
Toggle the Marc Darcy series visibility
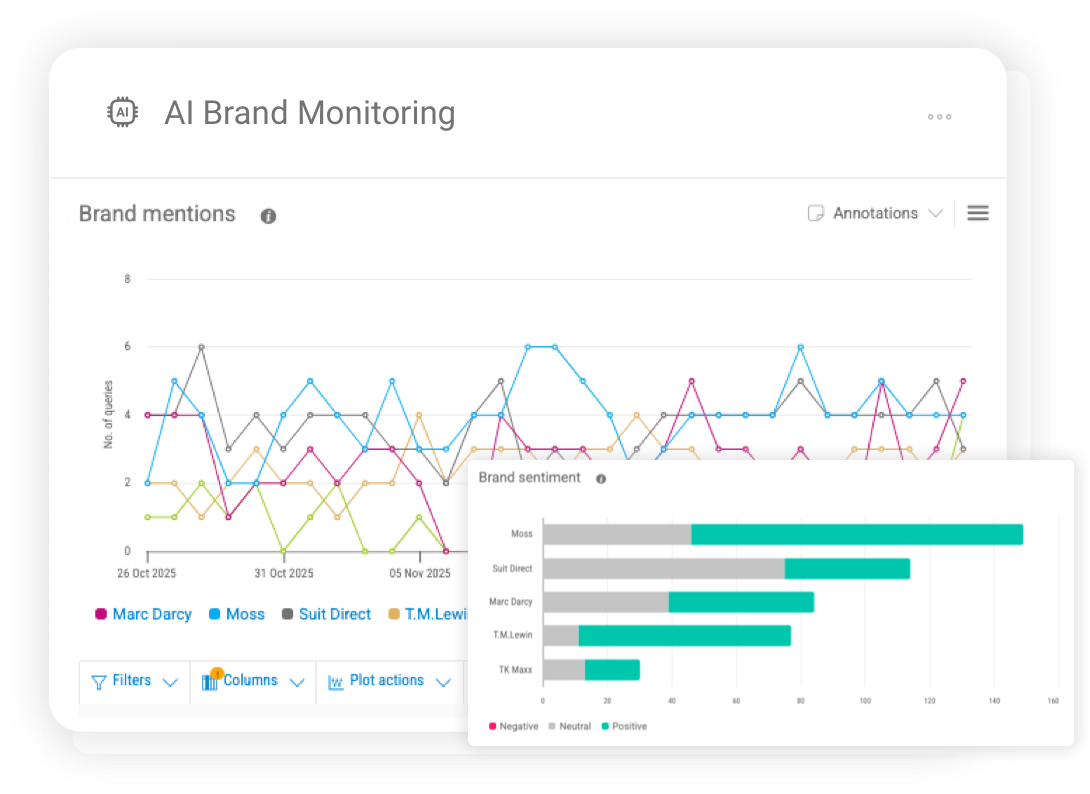143,614
